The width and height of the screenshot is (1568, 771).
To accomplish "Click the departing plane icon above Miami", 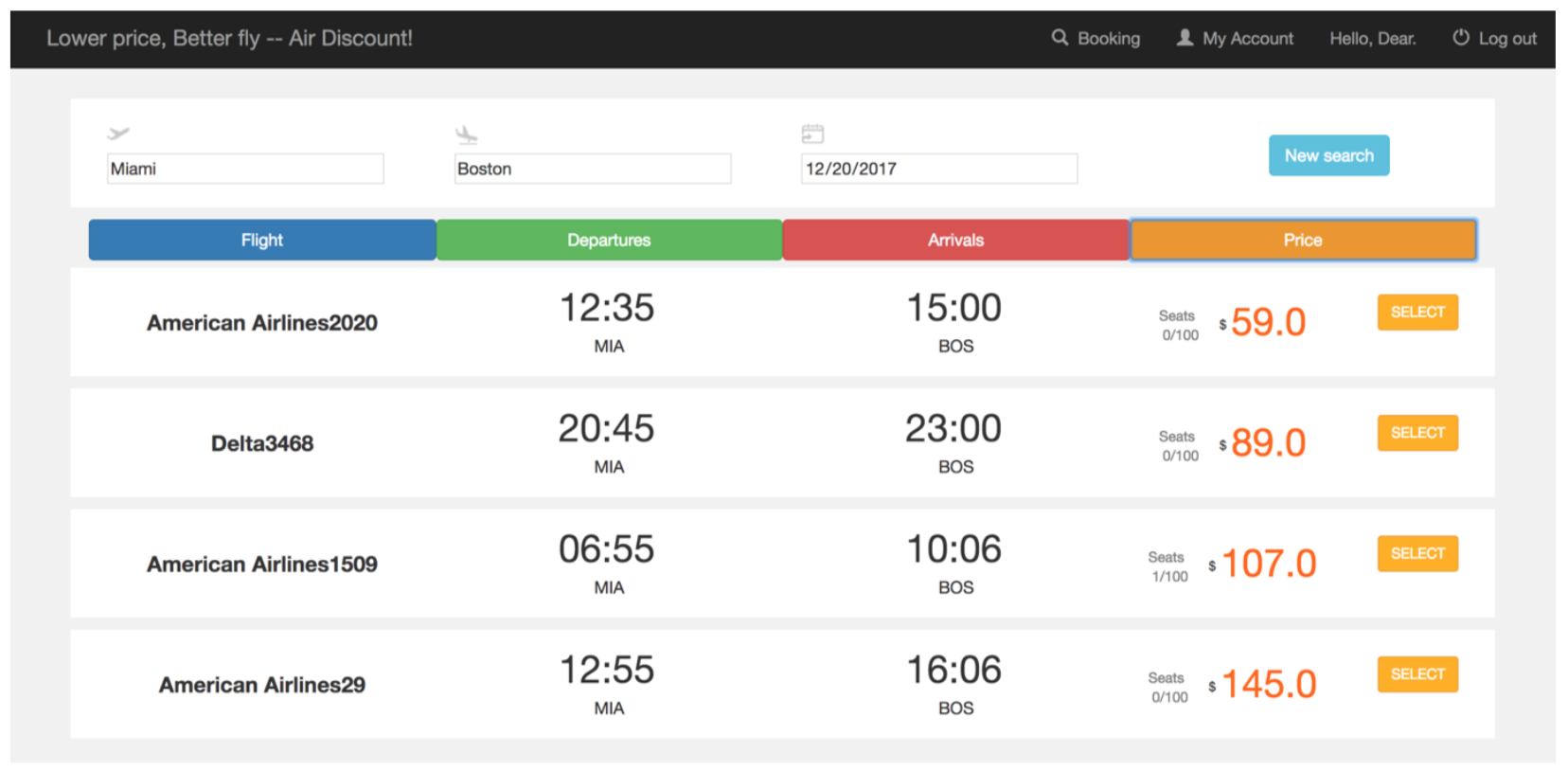I will (x=118, y=133).
